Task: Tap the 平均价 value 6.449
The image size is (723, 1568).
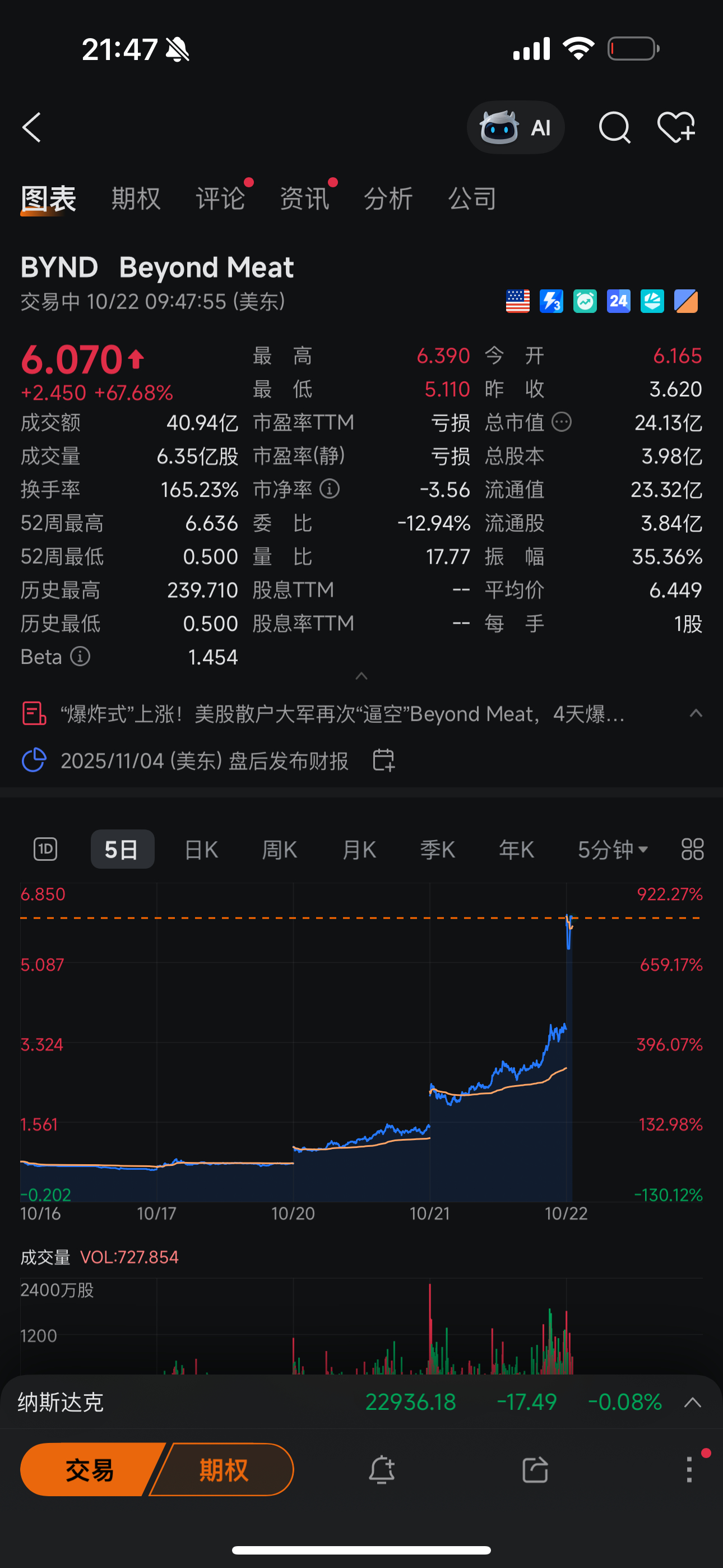Action: (x=675, y=590)
